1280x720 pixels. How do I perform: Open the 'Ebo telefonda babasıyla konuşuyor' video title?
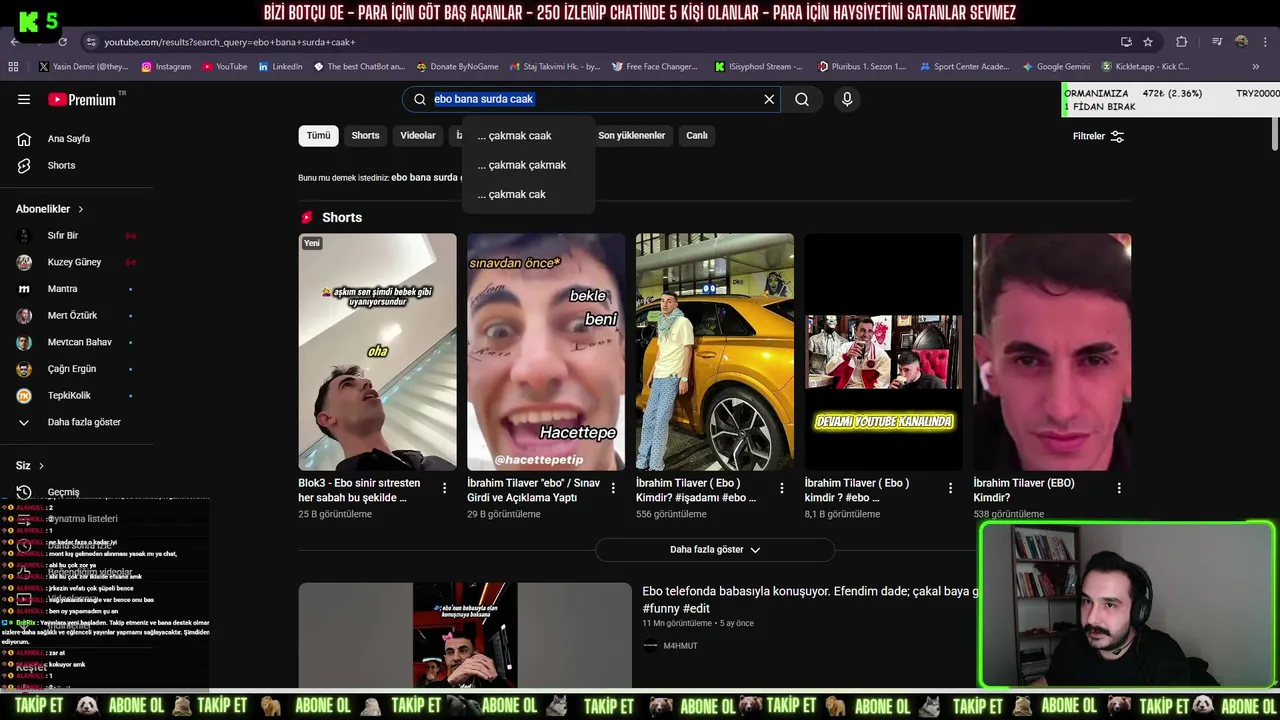click(810, 599)
